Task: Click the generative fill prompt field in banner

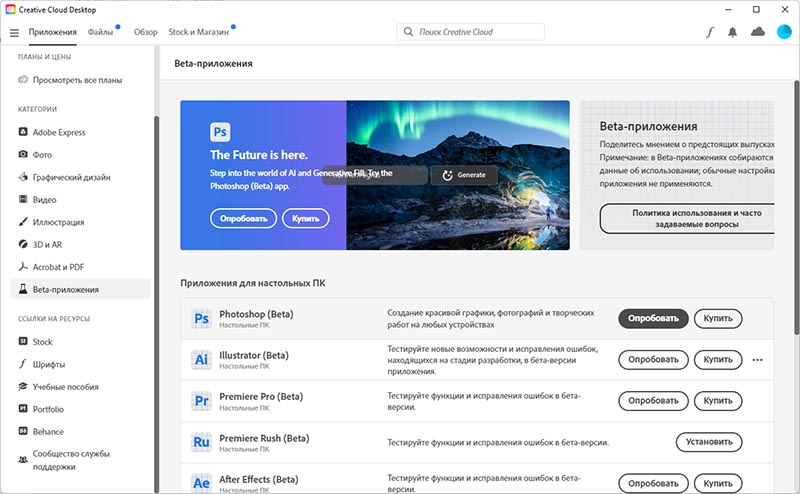Action: pyautogui.click(x=375, y=175)
